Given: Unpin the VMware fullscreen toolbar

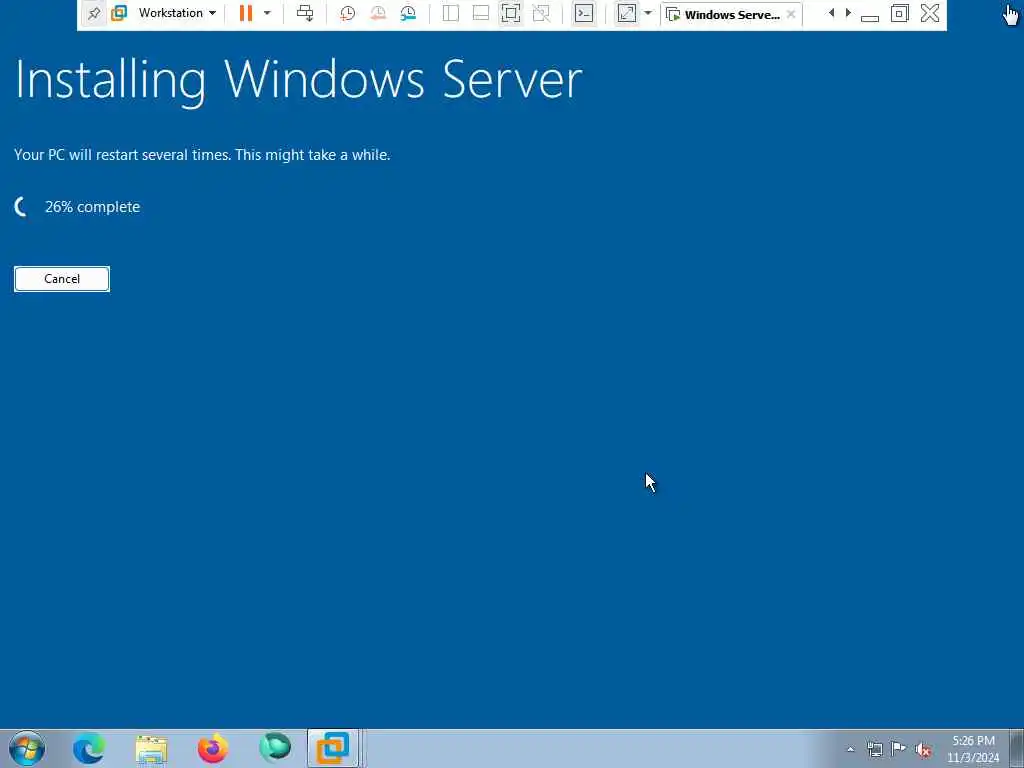Looking at the screenshot, I should pyautogui.click(x=94, y=13).
